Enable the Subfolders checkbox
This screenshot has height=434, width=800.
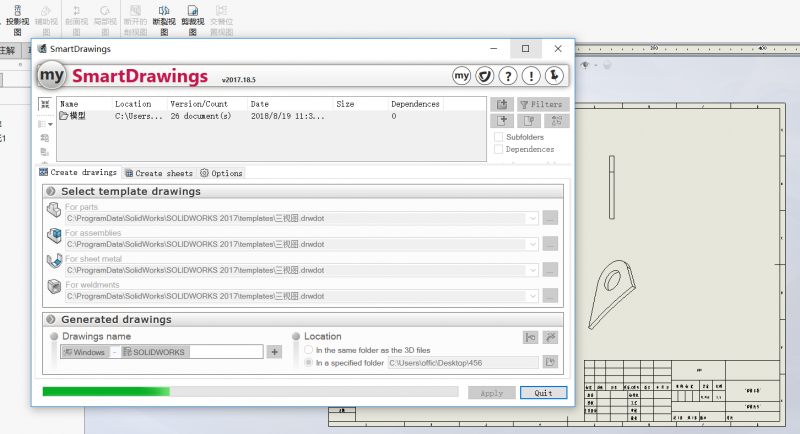pyautogui.click(x=499, y=137)
